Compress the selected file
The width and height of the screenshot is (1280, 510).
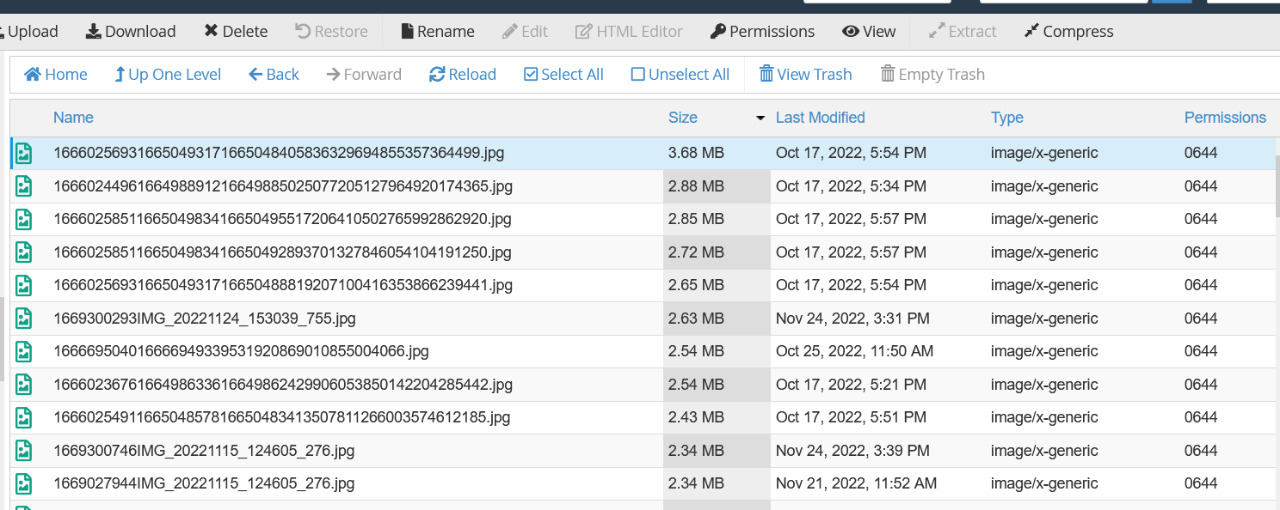(1068, 31)
